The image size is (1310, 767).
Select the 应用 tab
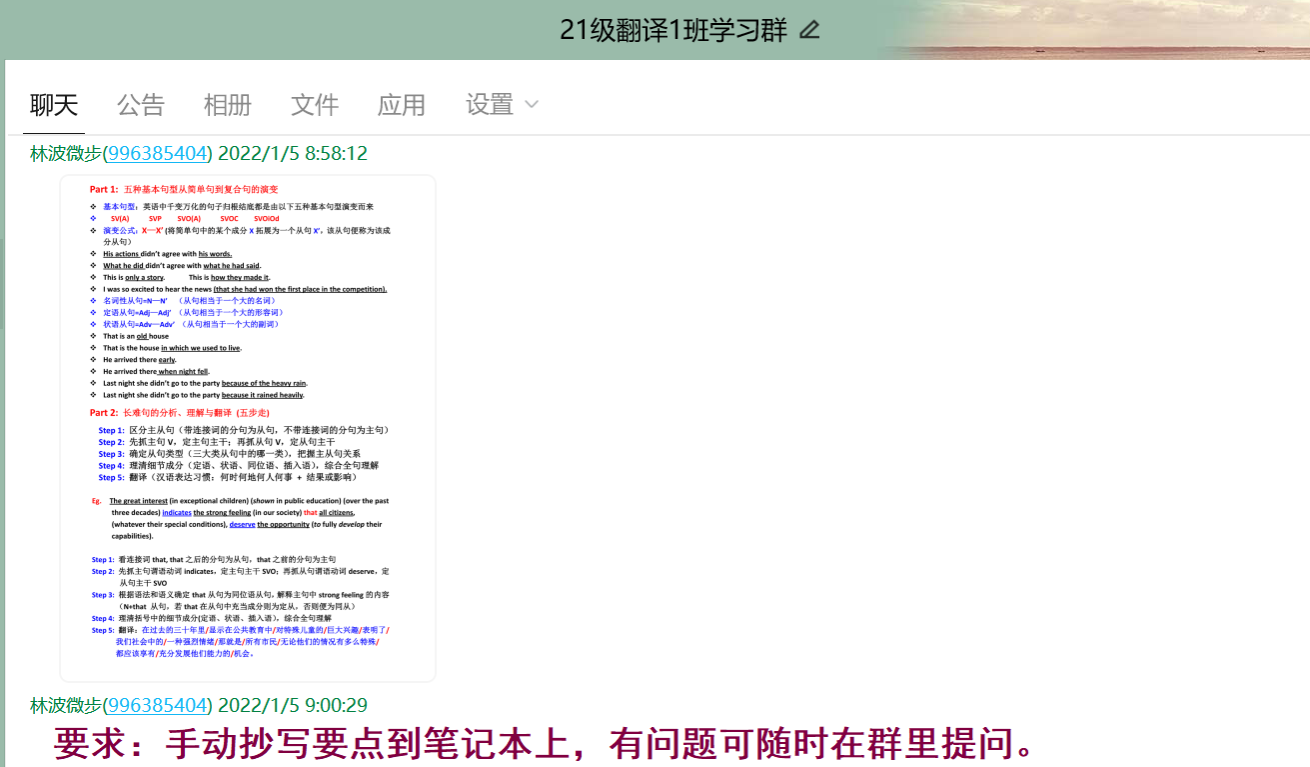coord(401,105)
